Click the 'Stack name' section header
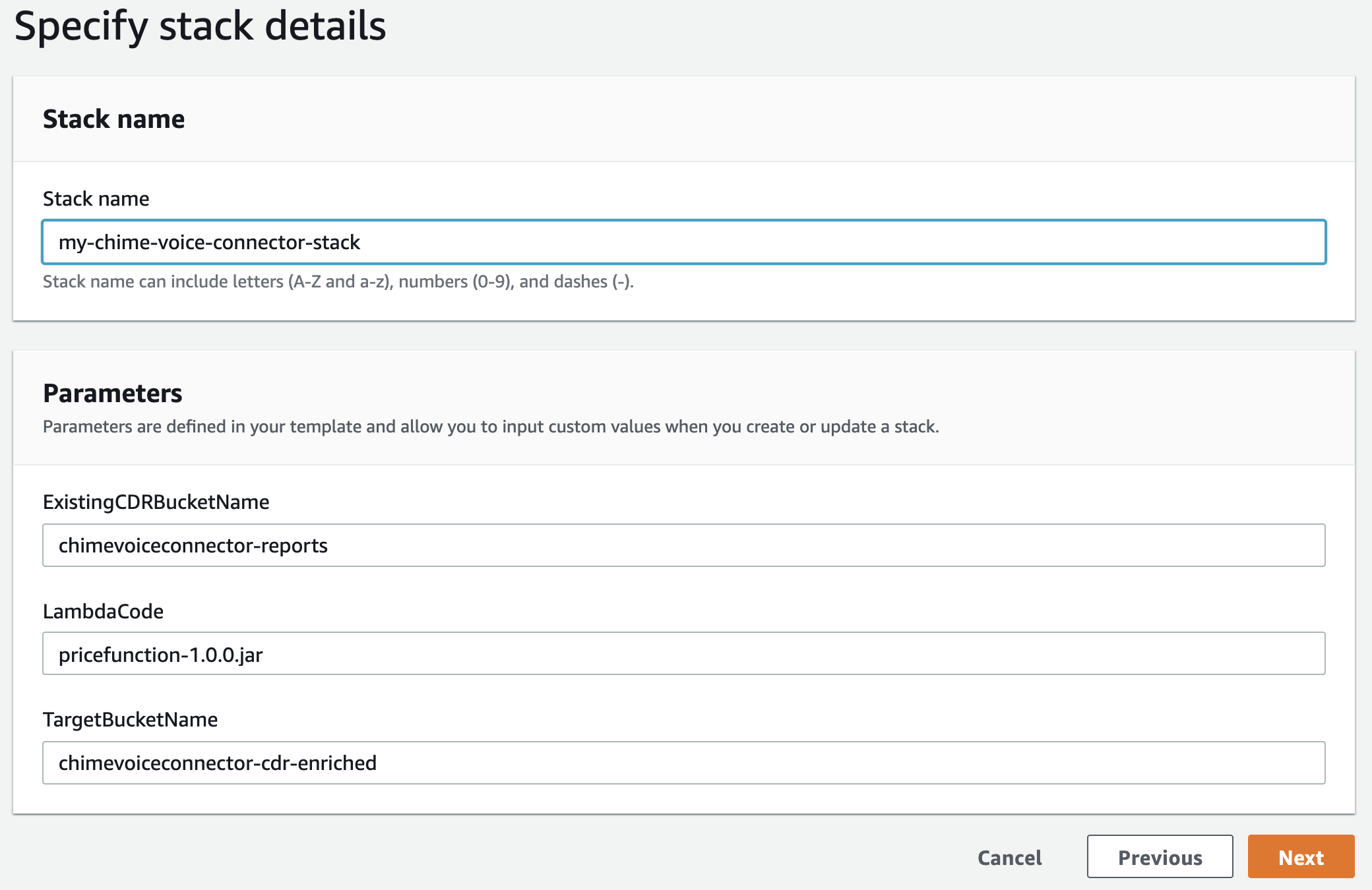The height and width of the screenshot is (890, 1372). [x=113, y=119]
